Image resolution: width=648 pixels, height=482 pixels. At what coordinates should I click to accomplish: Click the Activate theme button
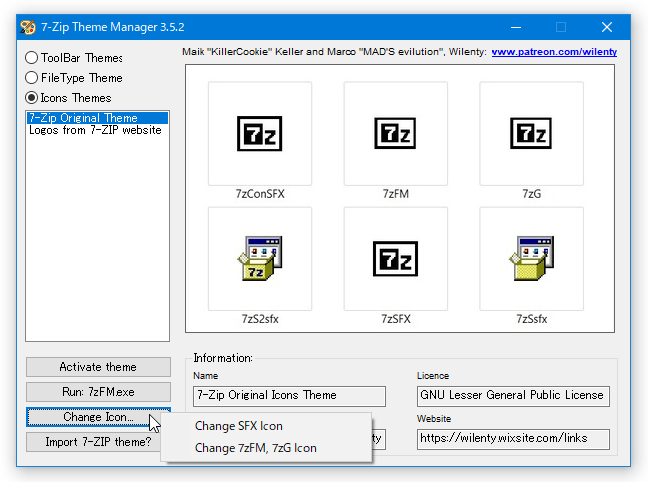pyautogui.click(x=98, y=367)
